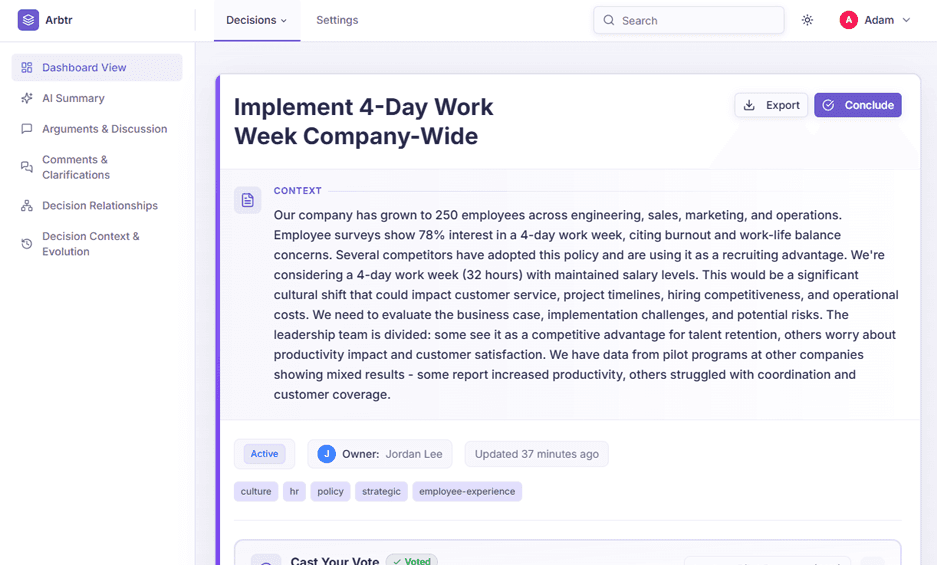This screenshot has height=565, width=937.
Task: Open Arguments & Discussion section
Action: [x=97, y=129]
